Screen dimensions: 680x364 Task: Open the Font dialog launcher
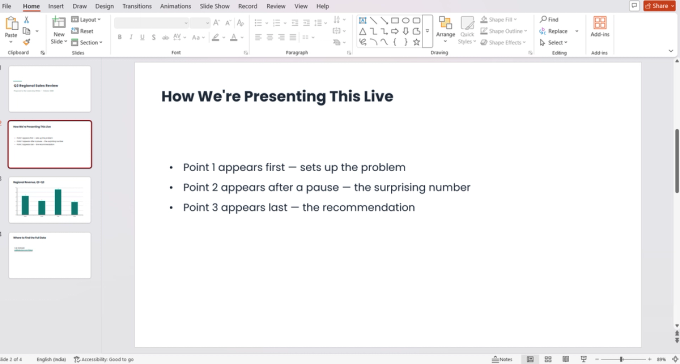pos(246,53)
